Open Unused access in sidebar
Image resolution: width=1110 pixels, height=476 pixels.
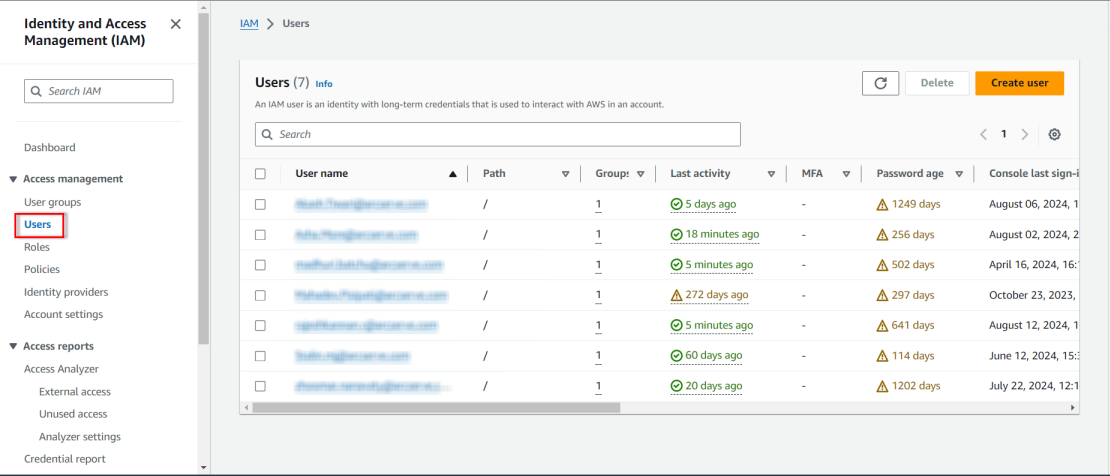pyautogui.click(x=73, y=414)
